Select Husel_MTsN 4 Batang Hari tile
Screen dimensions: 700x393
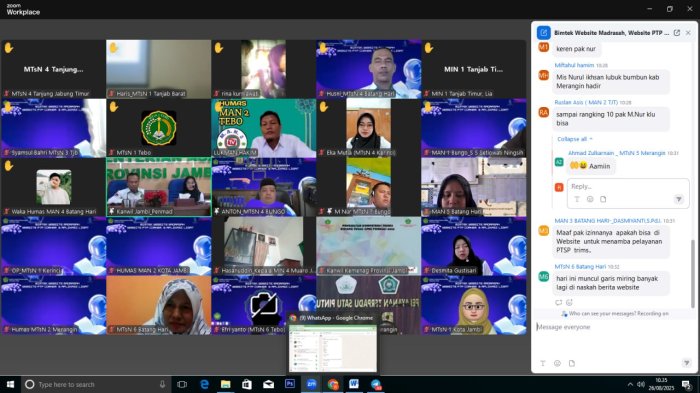pyautogui.click(x=368, y=69)
